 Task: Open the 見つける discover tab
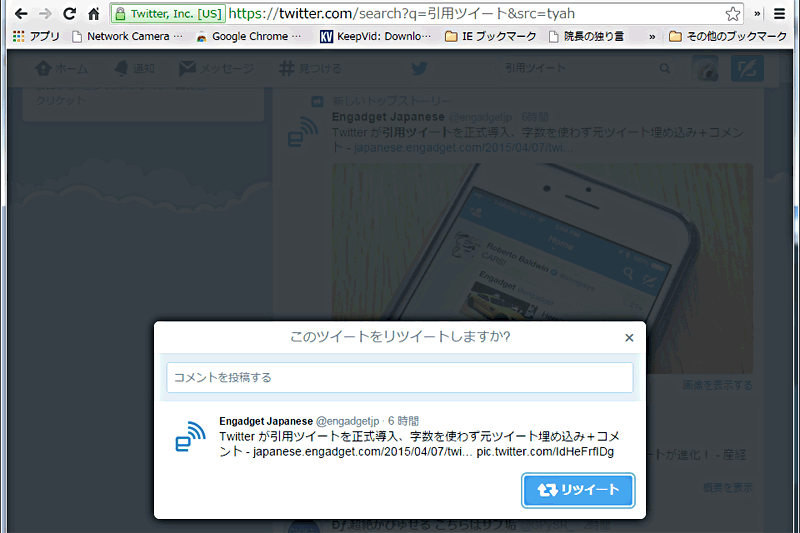(310, 68)
